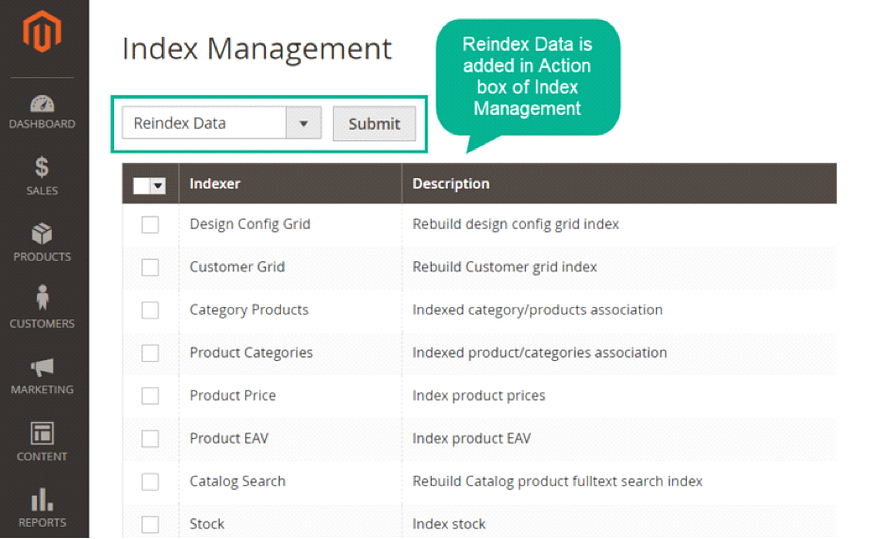Open the Customers person icon

[42, 299]
